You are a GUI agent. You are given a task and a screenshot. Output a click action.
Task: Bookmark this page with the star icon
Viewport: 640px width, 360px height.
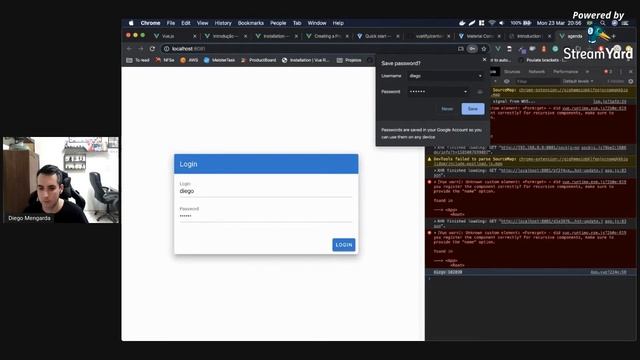point(484,49)
